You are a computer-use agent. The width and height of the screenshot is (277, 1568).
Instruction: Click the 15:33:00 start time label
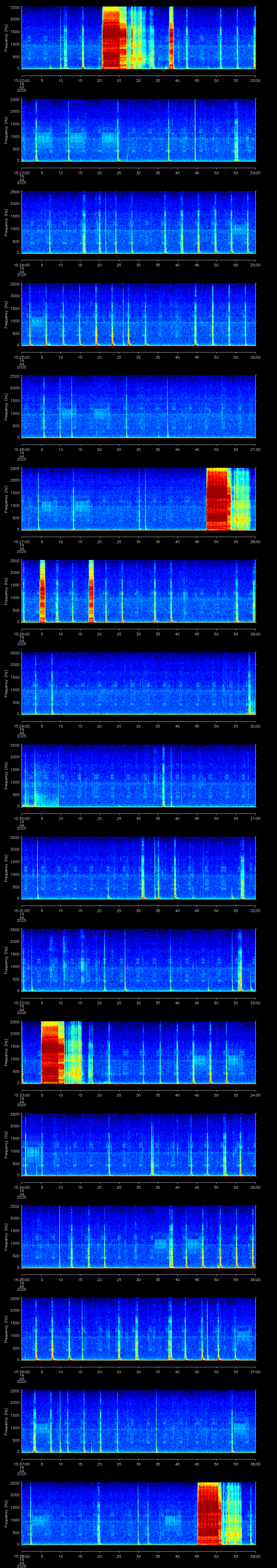(21, 1095)
